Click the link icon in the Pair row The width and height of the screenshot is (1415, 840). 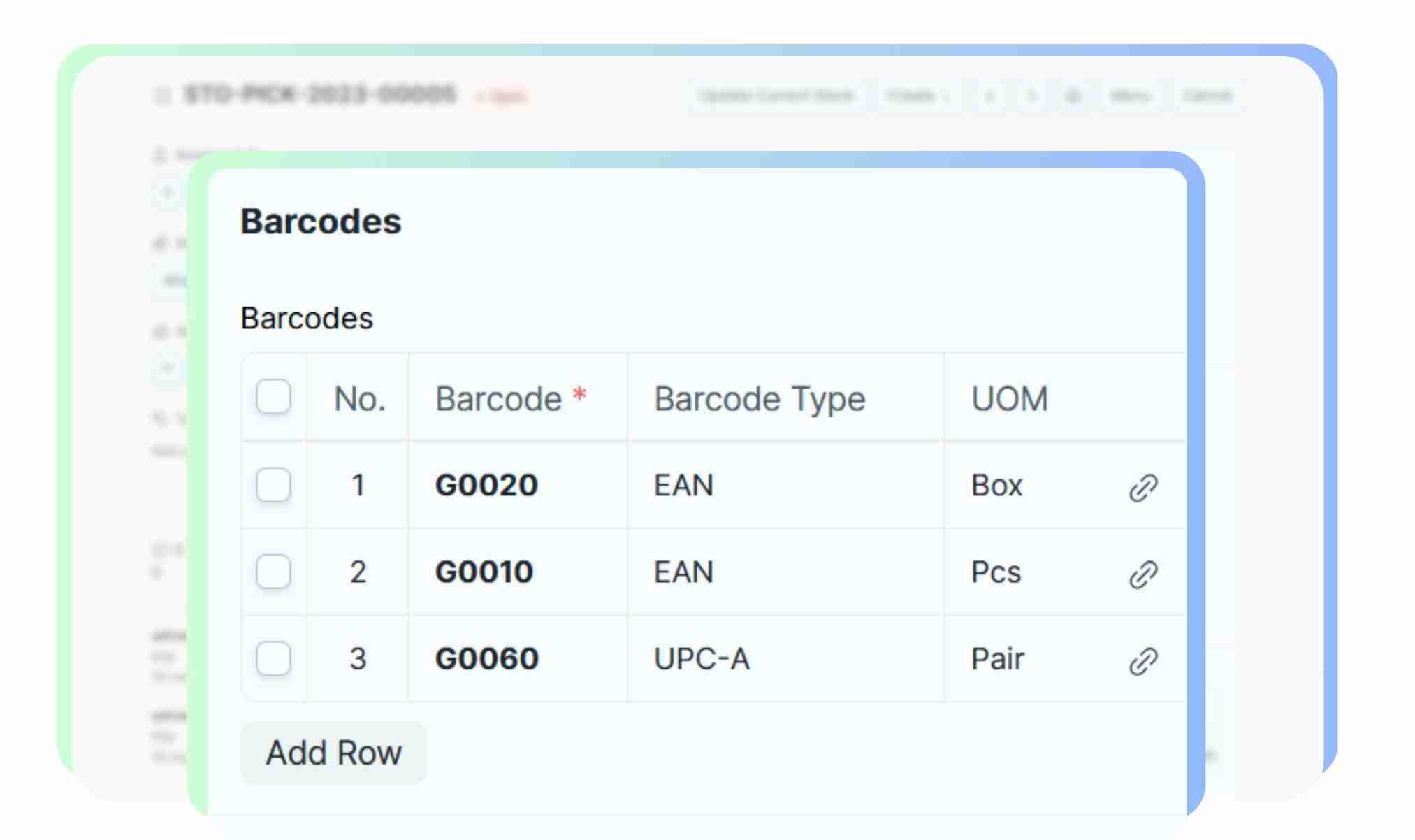pos(1142,660)
